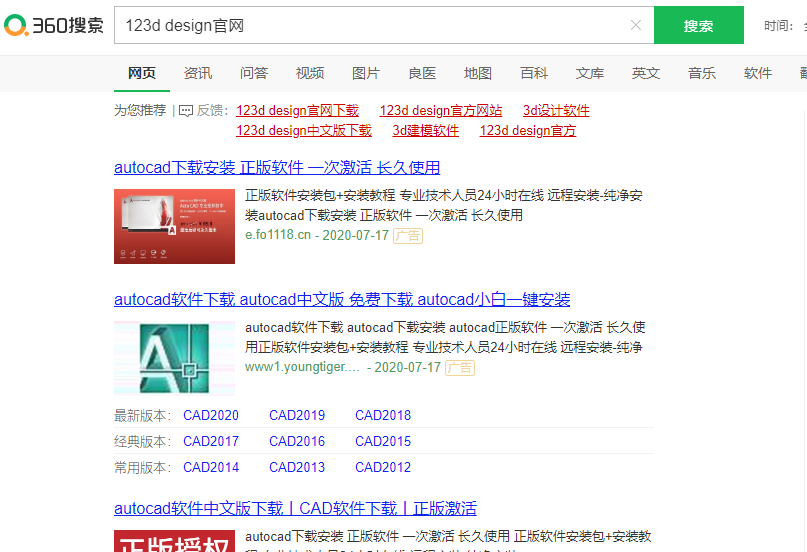Viewport: 807px width, 552px height.
Task: Click the 经典版本 row label
Action: pos(143,442)
